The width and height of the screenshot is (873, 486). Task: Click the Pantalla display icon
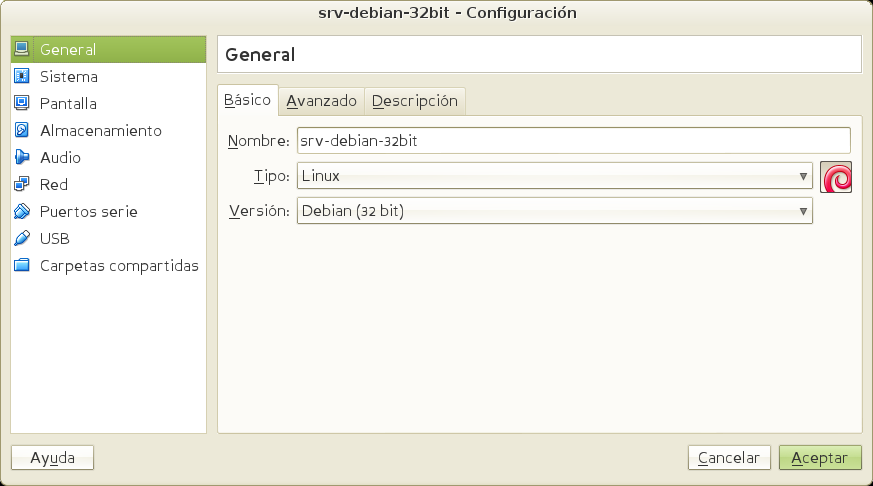[x=22, y=103]
